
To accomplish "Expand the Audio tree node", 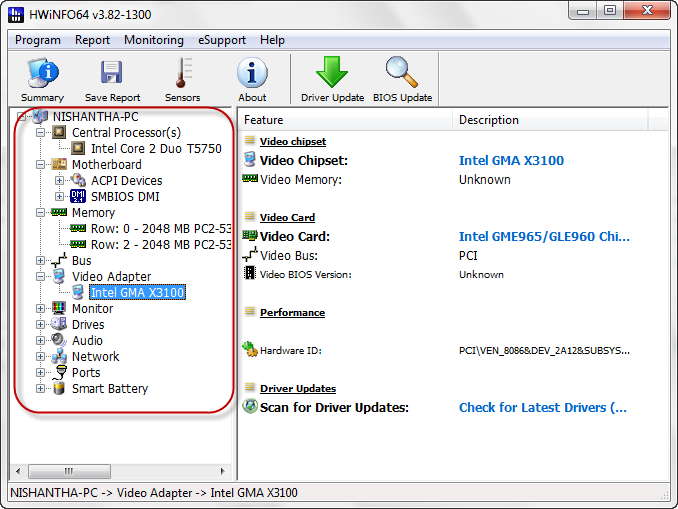I will pos(40,340).
